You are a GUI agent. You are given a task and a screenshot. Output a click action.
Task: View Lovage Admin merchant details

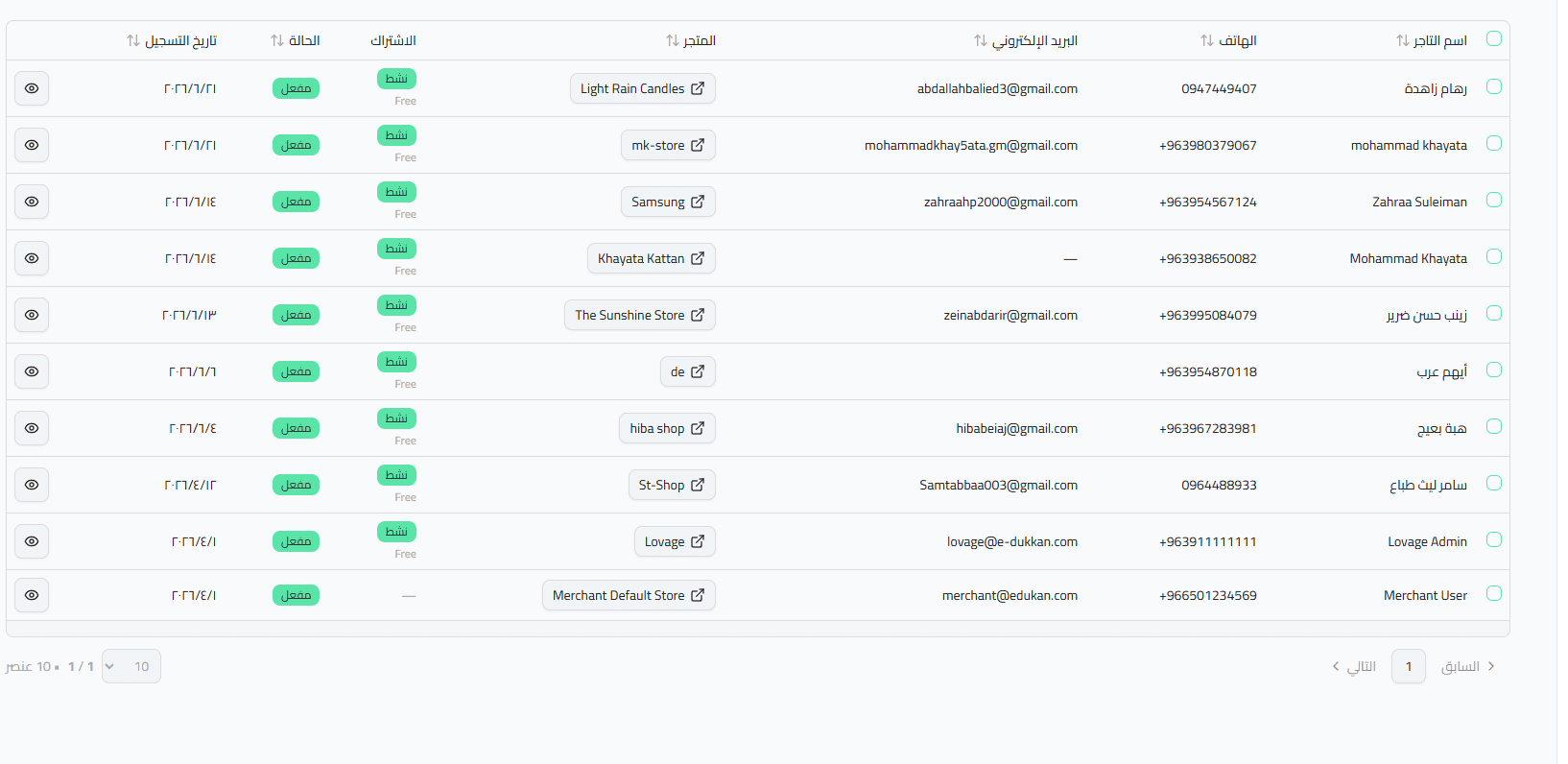pos(32,541)
